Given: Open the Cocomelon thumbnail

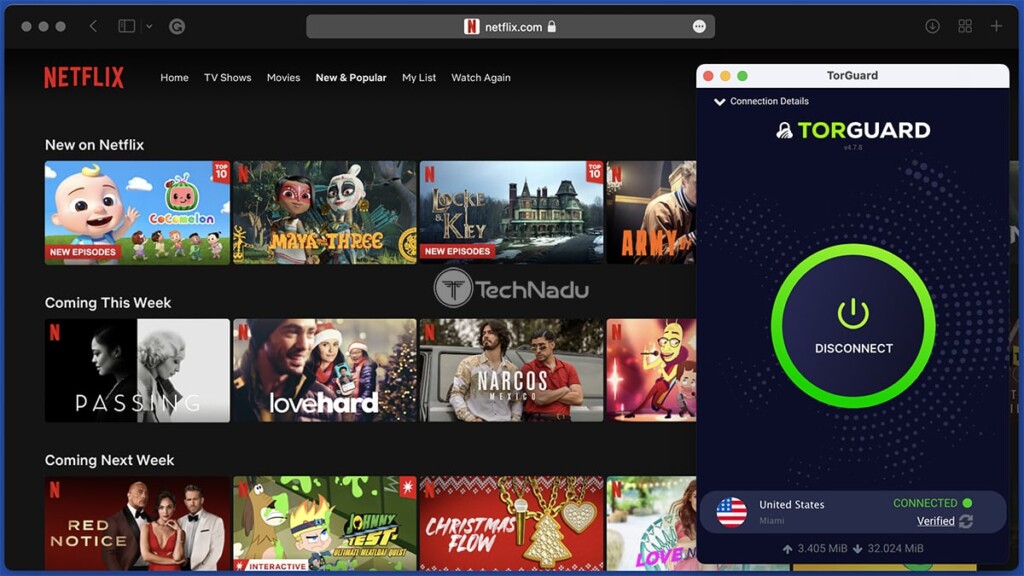Looking at the screenshot, I should coord(137,212).
